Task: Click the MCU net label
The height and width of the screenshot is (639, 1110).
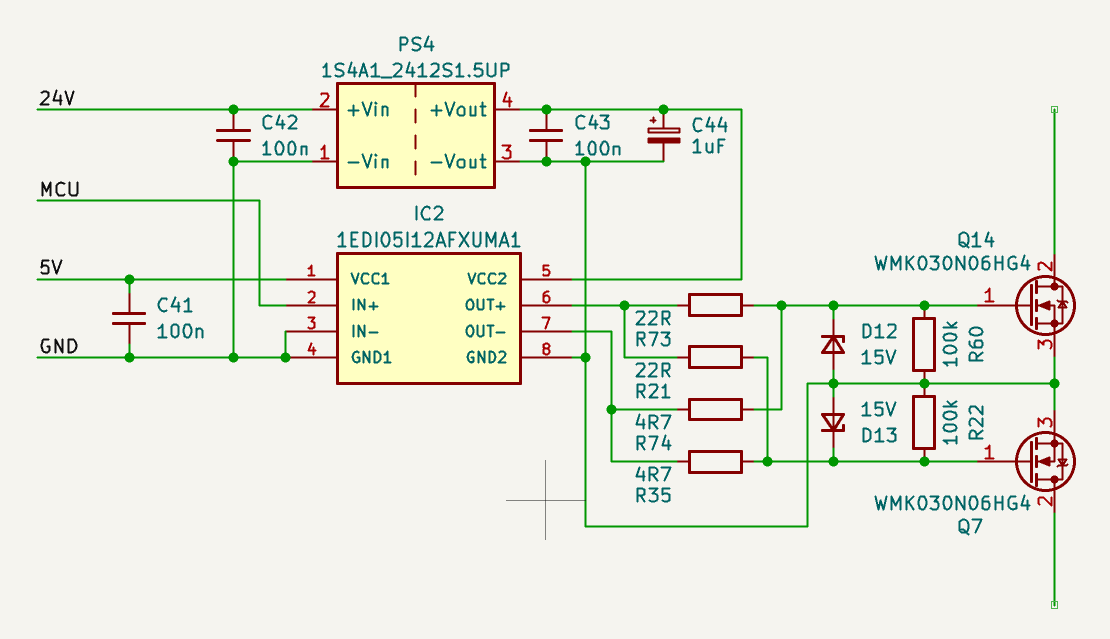Action: point(59,190)
